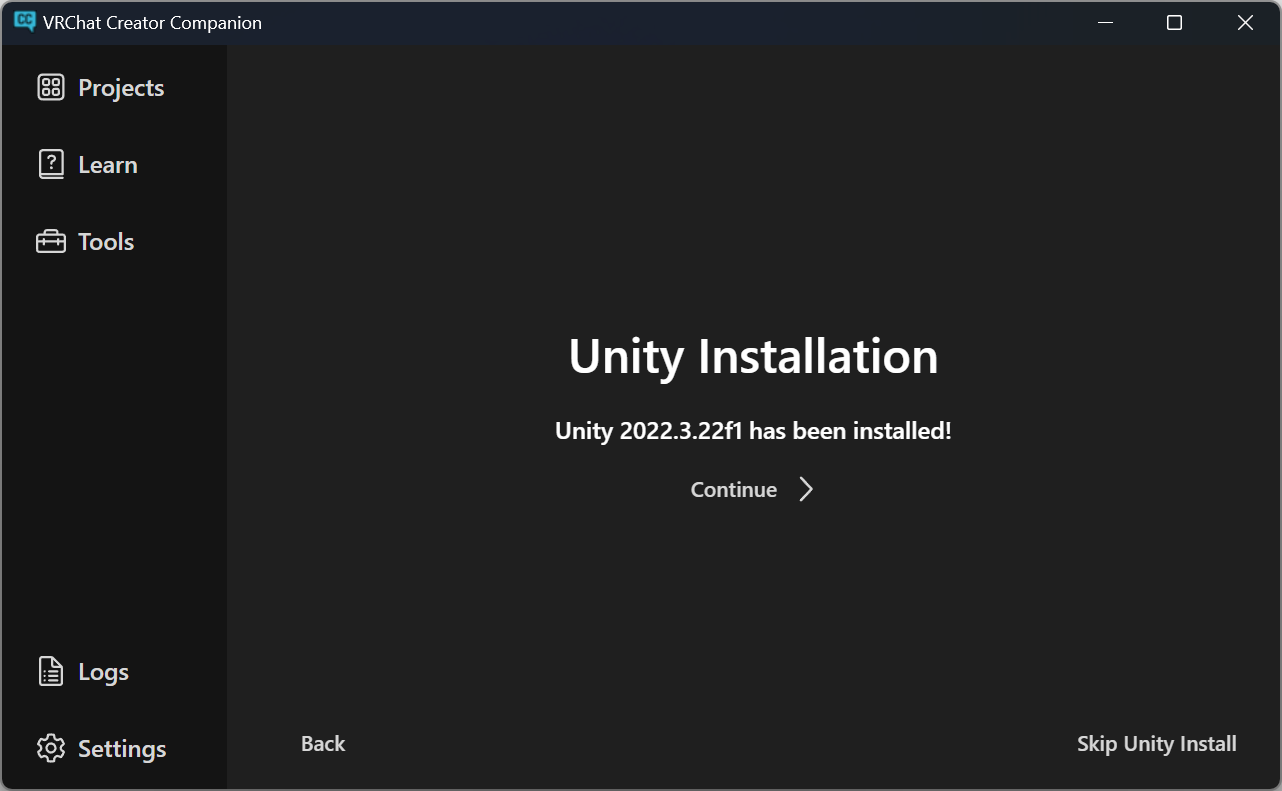The image size is (1282, 791).
Task: Click 'Unity 2022.3.22f1 has been installed!' message
Action: [x=753, y=431]
